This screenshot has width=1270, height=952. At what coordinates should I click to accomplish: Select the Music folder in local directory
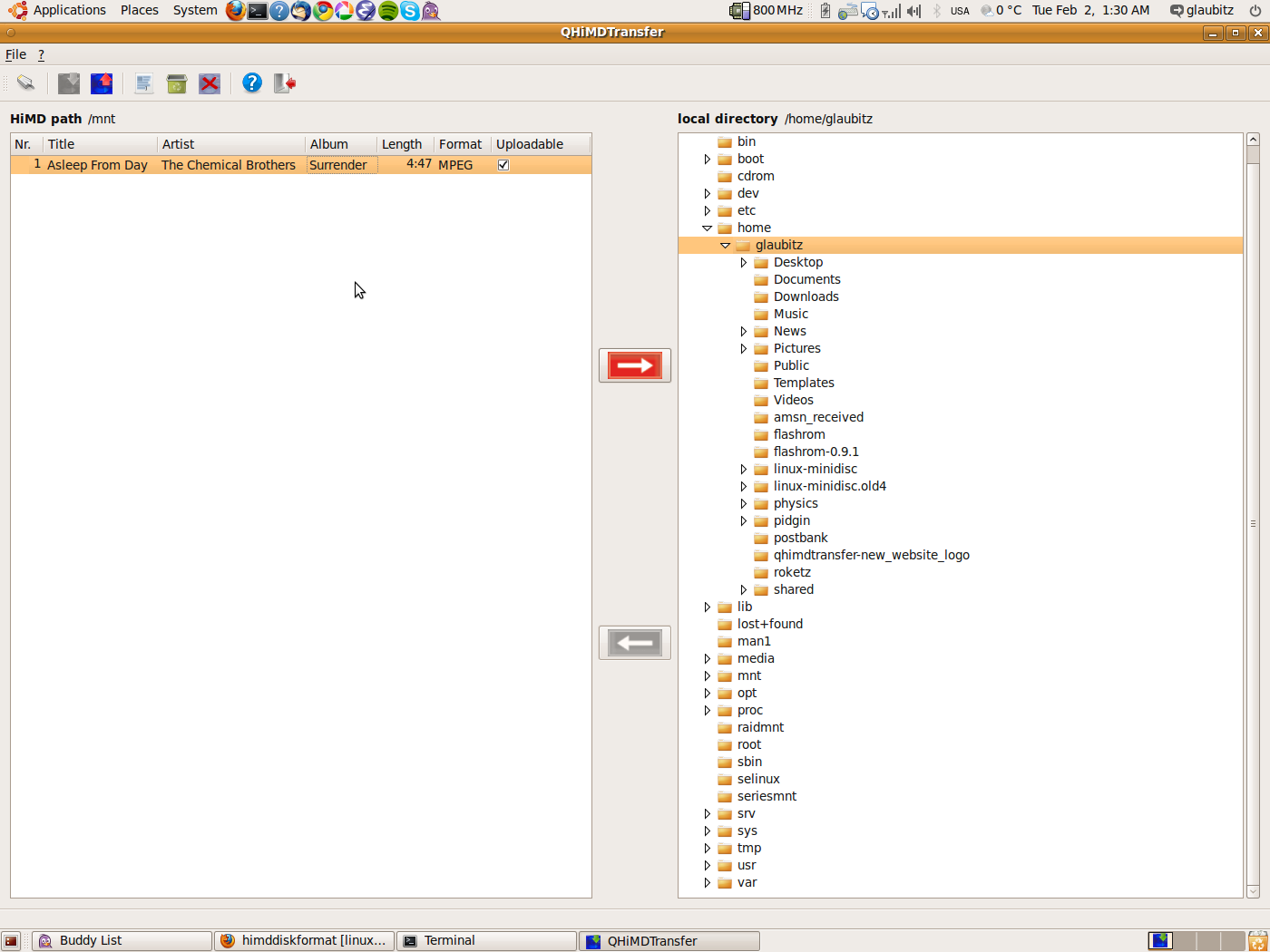click(x=790, y=314)
